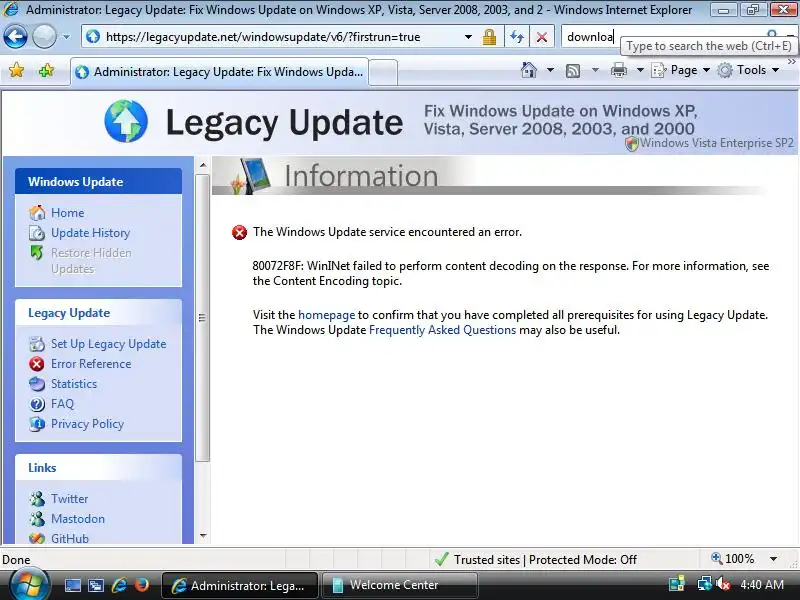The image size is (800, 600).
Task: Launch Internet Explorer from quick launch
Action: coord(119,585)
